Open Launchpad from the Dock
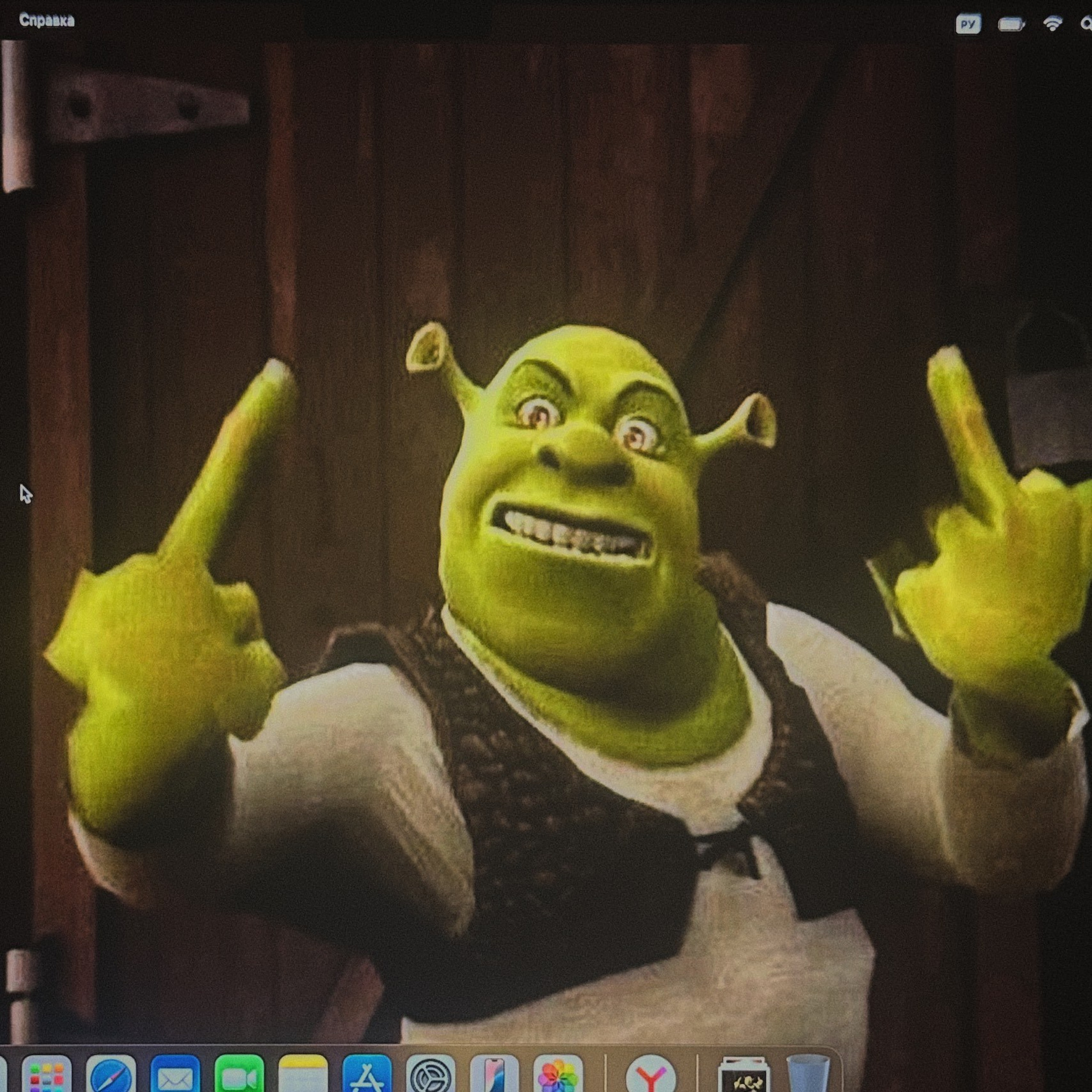 [x=47, y=1075]
